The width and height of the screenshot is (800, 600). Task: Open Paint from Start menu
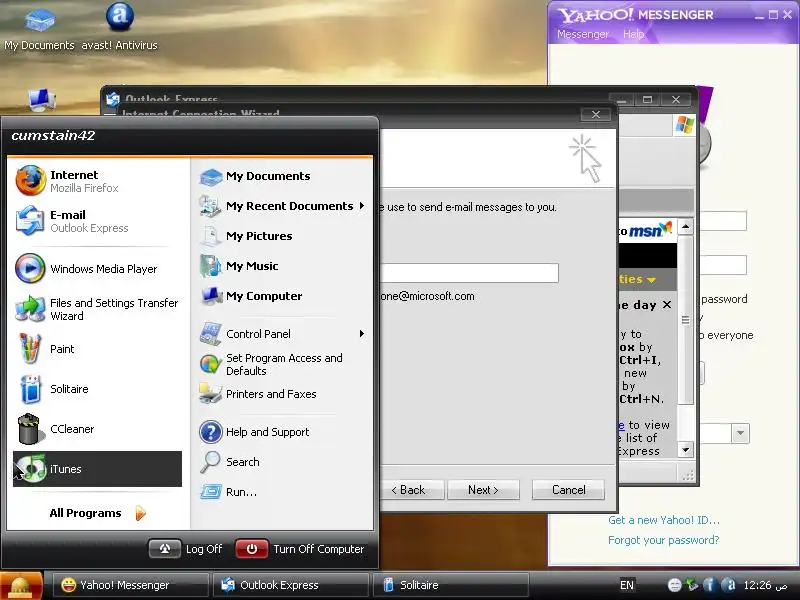[97, 349]
